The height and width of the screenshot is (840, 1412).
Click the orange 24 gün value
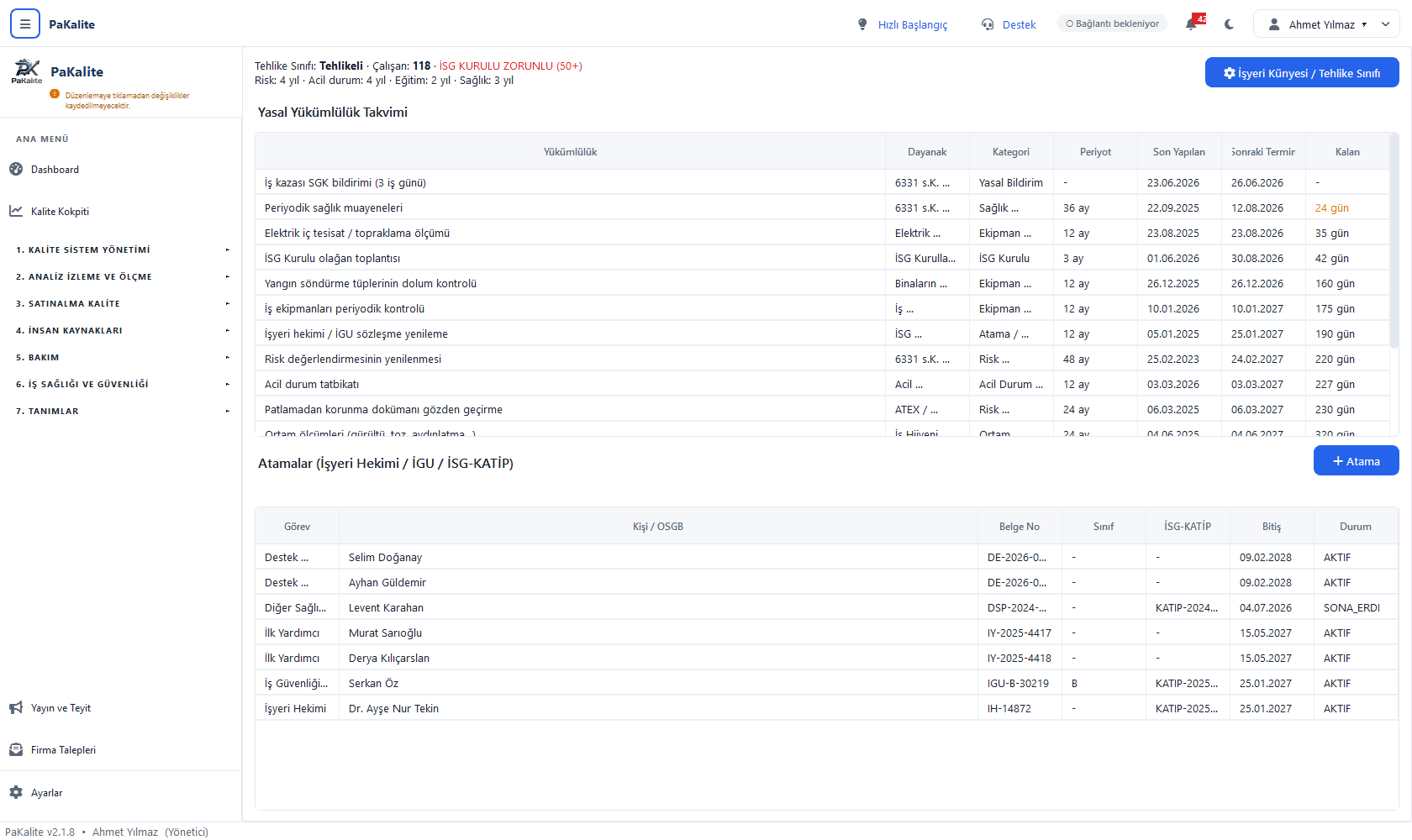pyautogui.click(x=1331, y=208)
